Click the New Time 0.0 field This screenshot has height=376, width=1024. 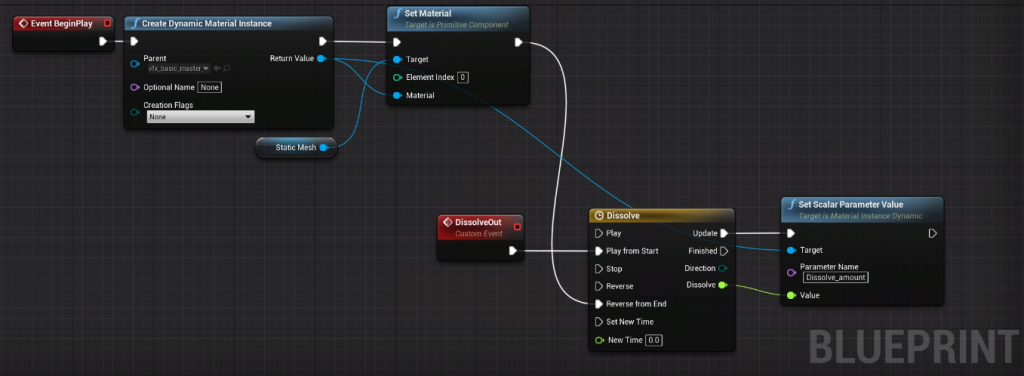click(x=654, y=340)
